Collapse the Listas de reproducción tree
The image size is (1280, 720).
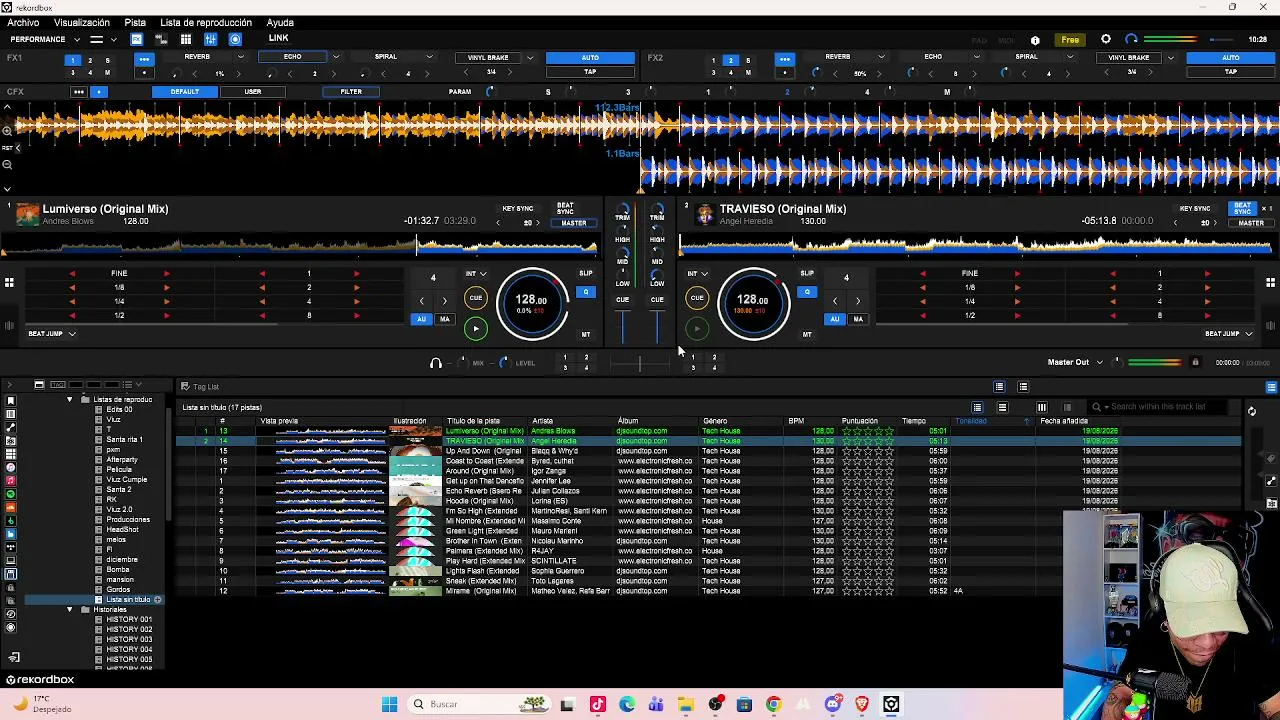(x=70, y=400)
